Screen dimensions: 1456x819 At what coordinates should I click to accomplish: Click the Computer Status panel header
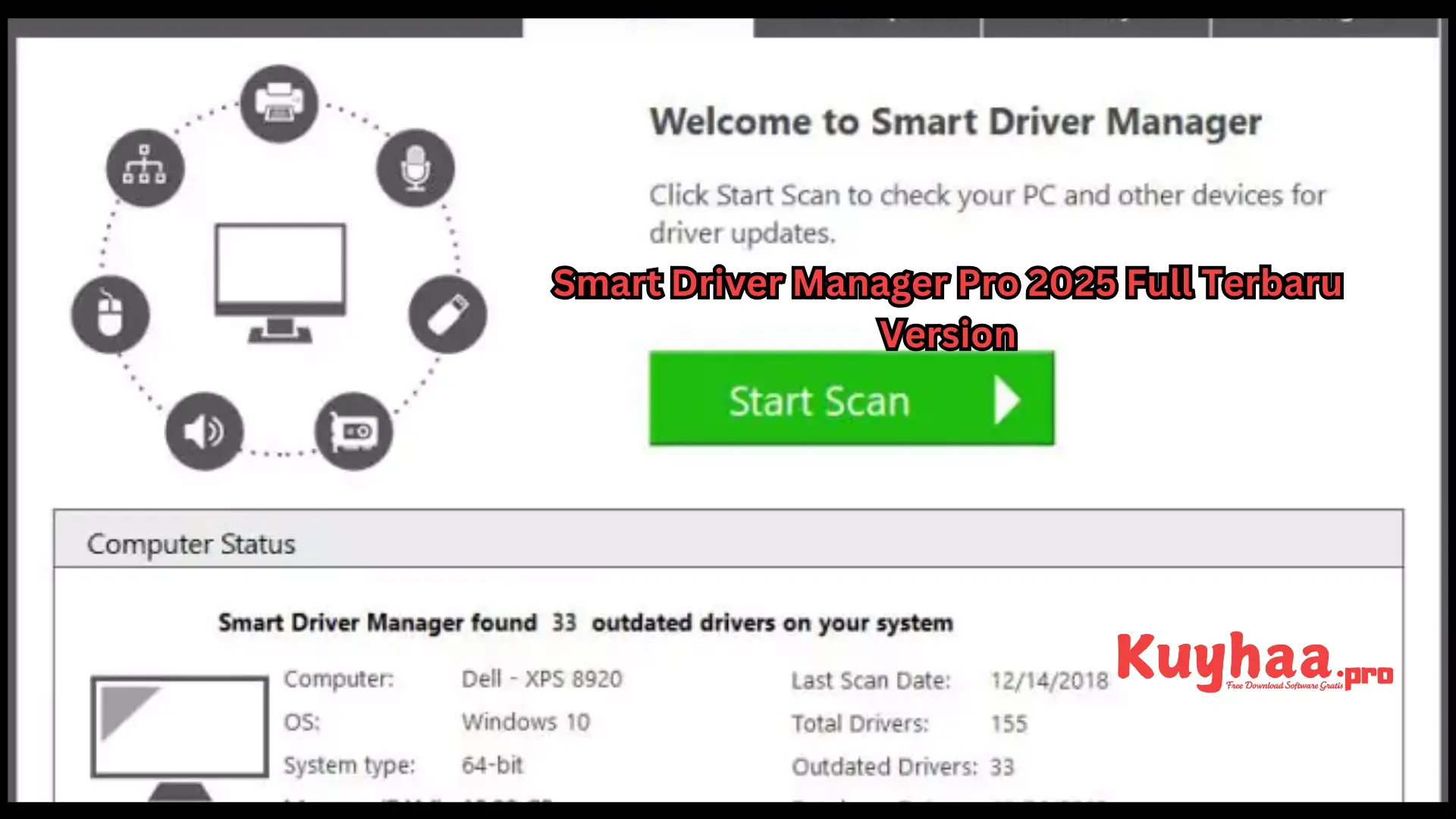pyautogui.click(x=190, y=543)
